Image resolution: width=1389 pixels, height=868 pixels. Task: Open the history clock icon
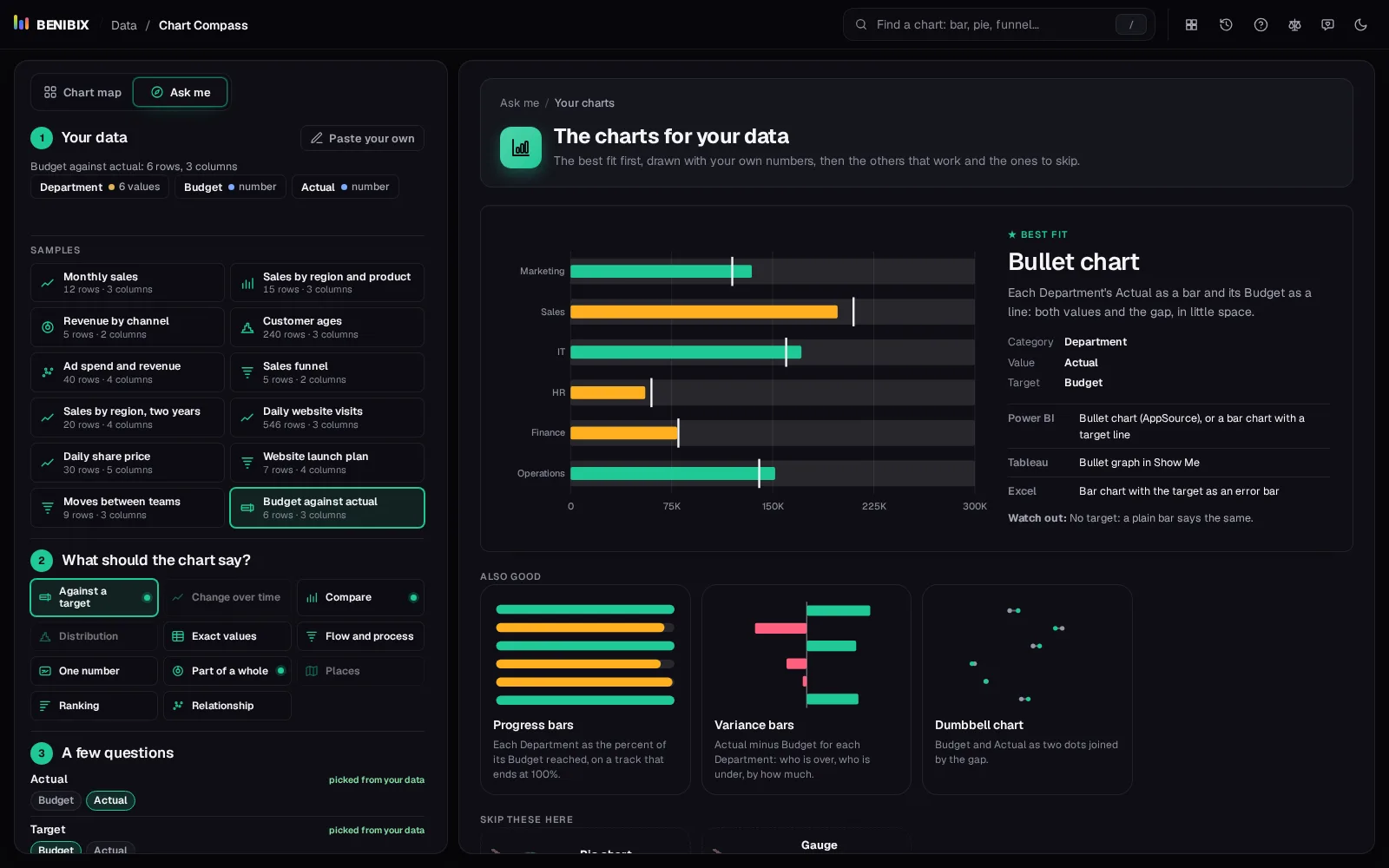1226,24
